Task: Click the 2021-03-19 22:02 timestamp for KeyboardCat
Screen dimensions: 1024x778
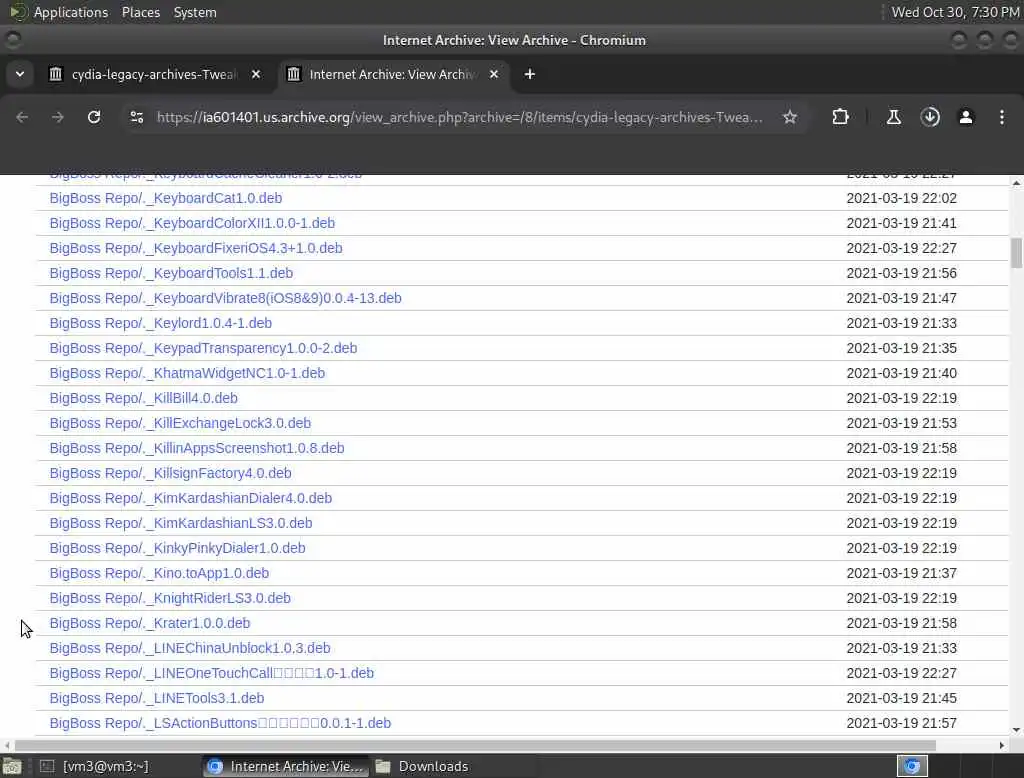Action: click(901, 198)
